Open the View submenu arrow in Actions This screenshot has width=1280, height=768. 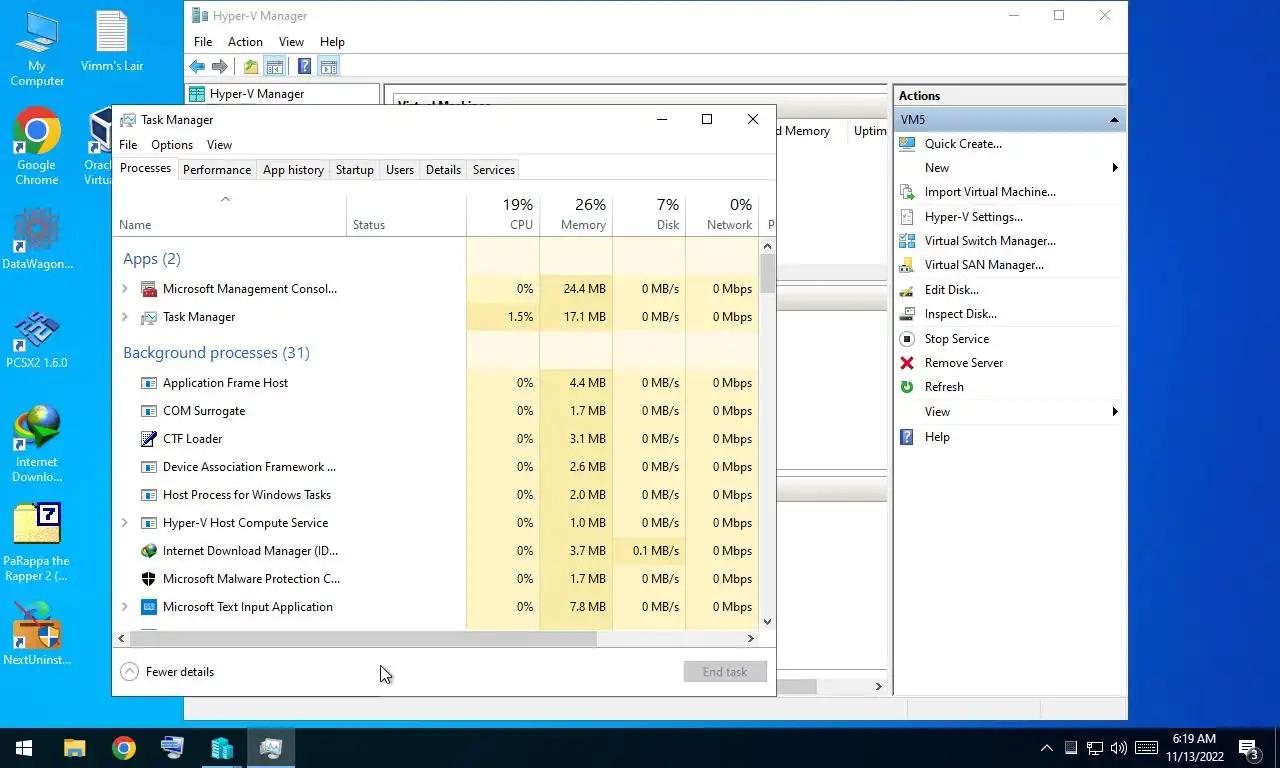pos(1115,412)
